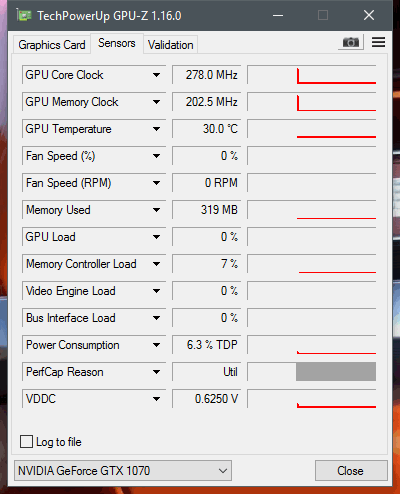Open the Fan Speed (%) dropdown arrow

[x=156, y=156]
